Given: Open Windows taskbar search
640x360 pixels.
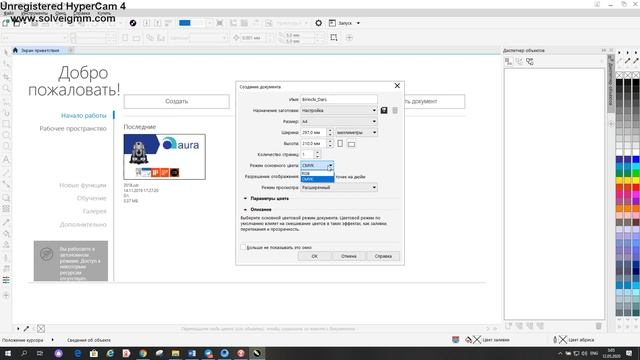Looking at the screenshot, I should point(24,353).
